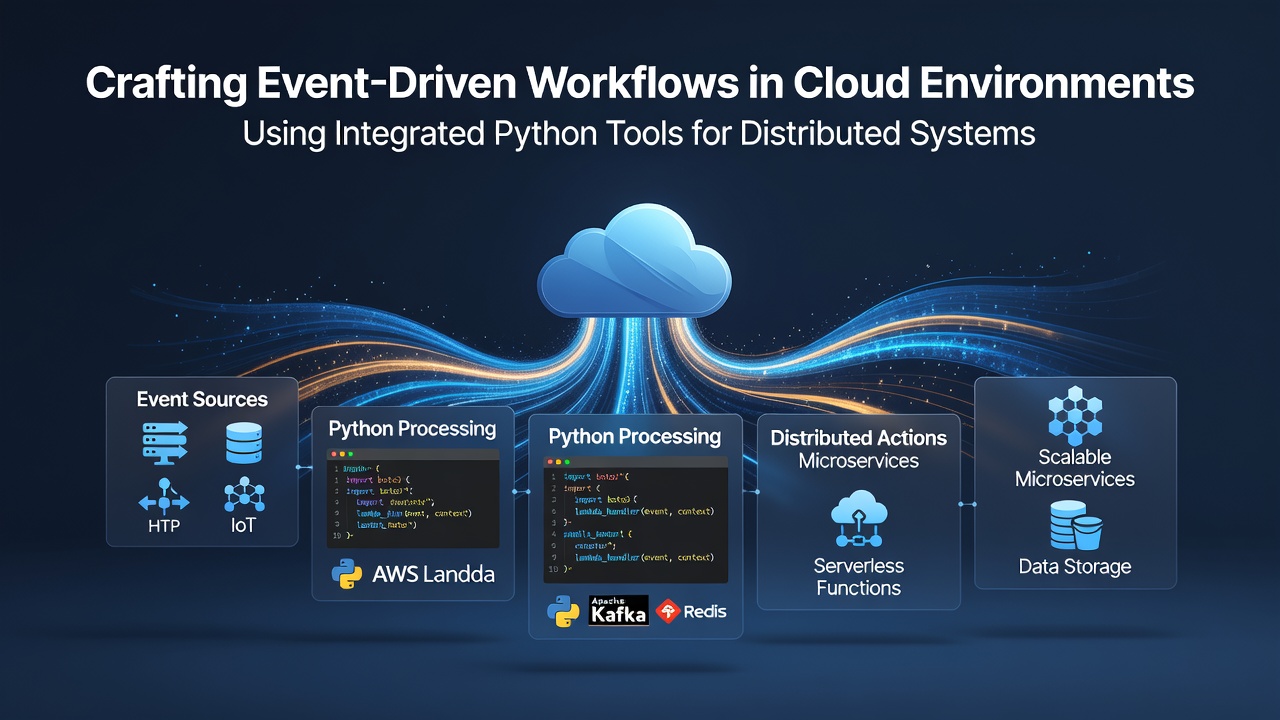Click the blue cloud icon
The width and height of the screenshot is (1280, 720).
tap(634, 259)
